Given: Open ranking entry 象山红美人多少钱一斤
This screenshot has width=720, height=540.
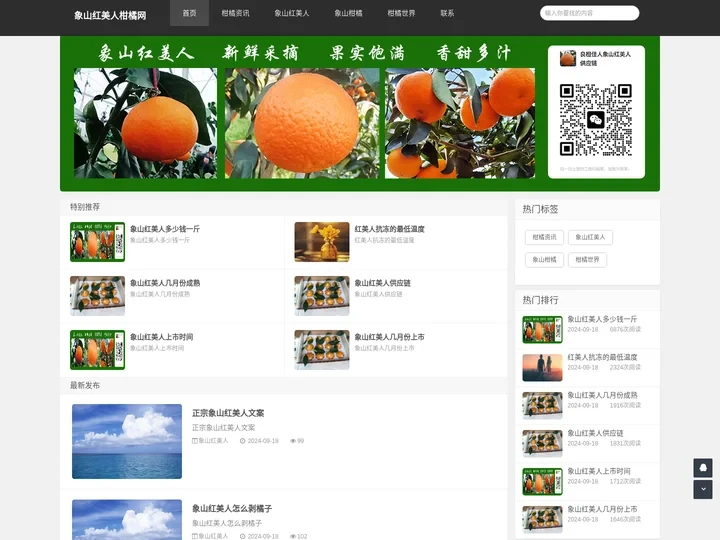Looking at the screenshot, I should (602, 319).
